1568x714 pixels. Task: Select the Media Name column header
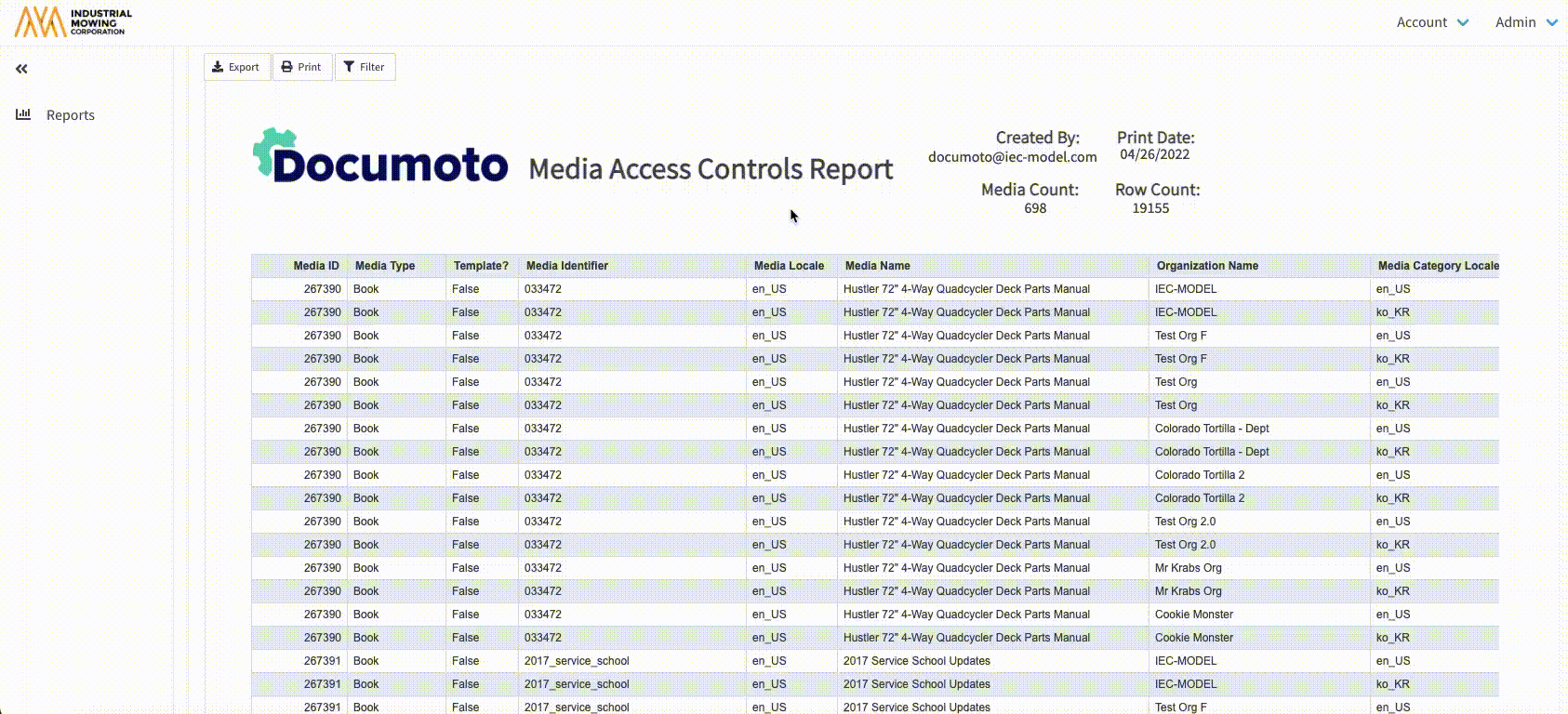point(877,266)
